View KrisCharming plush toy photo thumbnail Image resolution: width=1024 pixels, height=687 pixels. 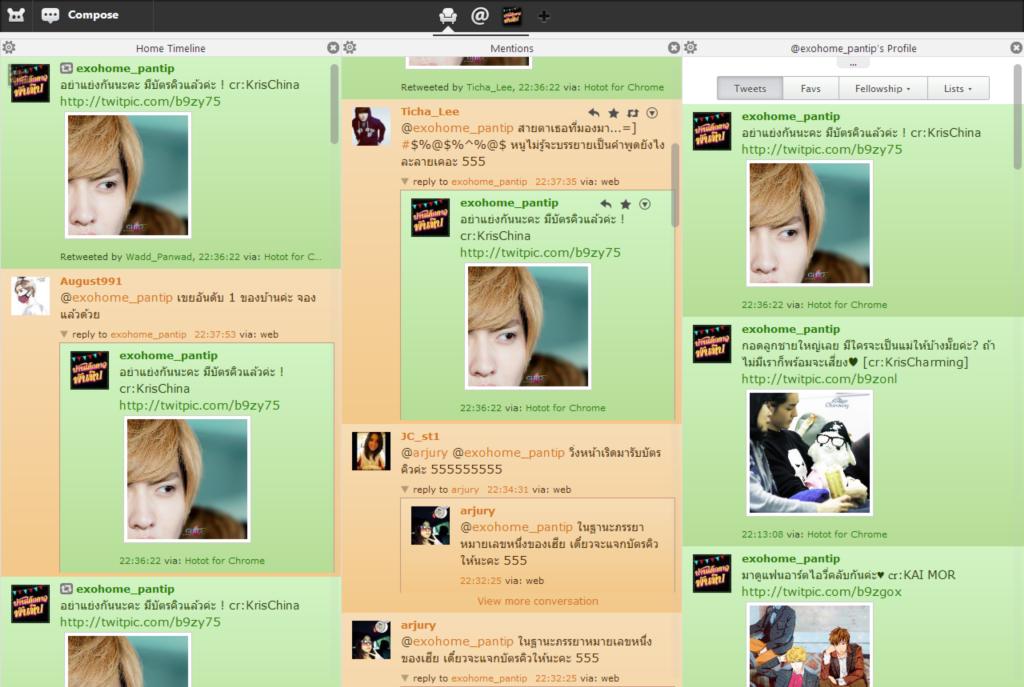click(x=810, y=453)
